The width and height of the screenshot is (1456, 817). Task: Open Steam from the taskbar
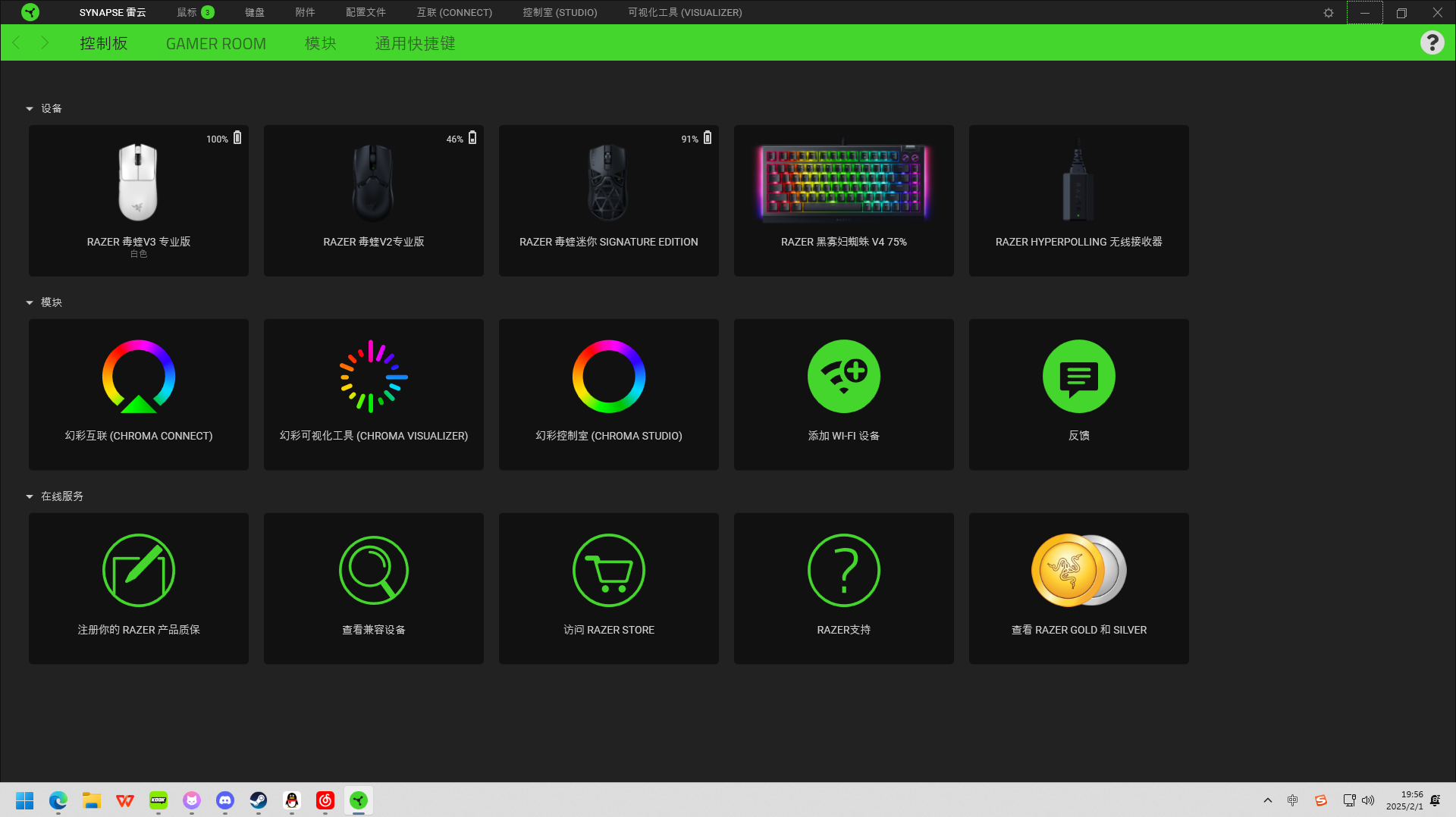click(259, 800)
